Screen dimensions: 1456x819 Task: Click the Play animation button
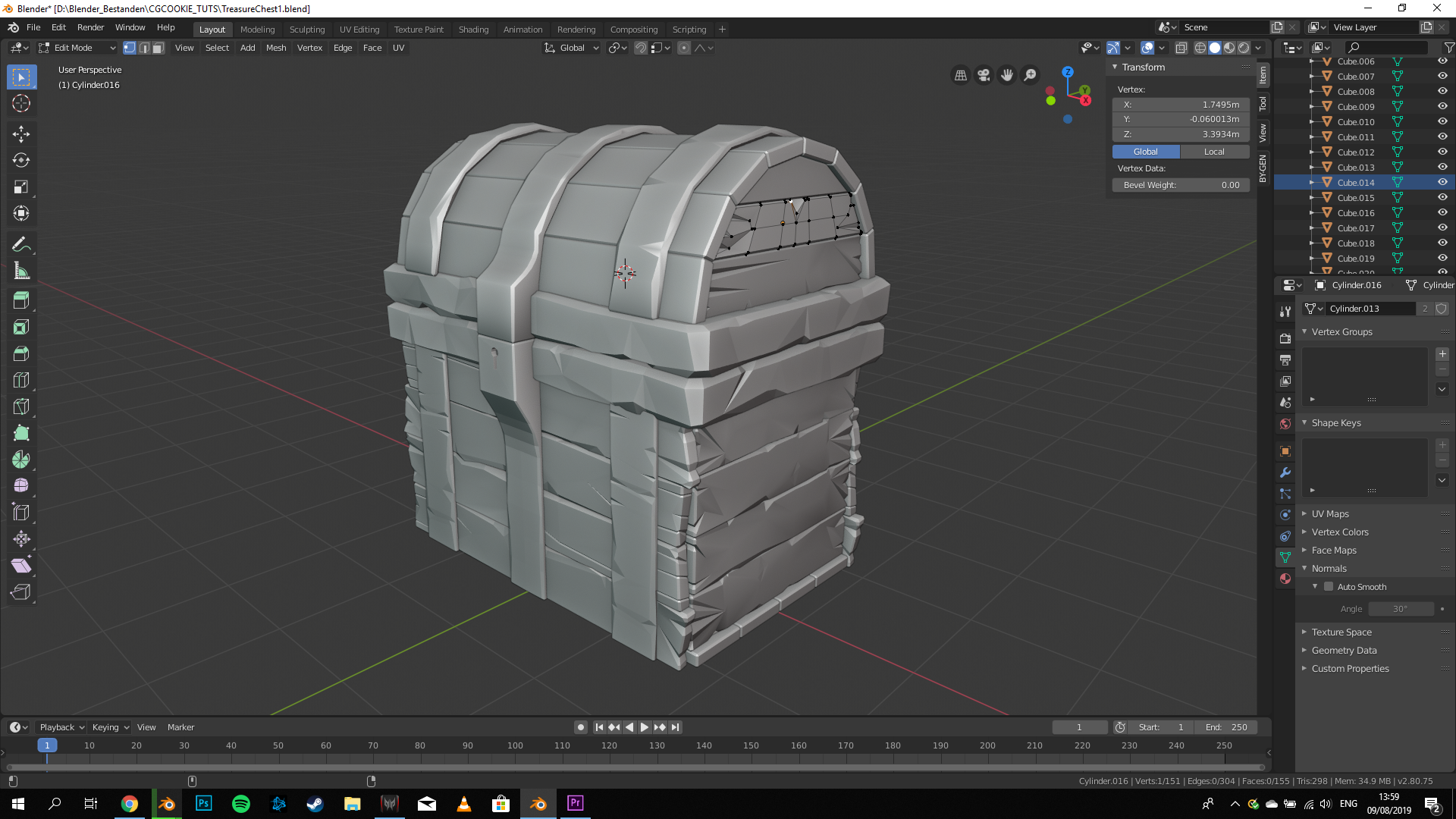coord(645,727)
